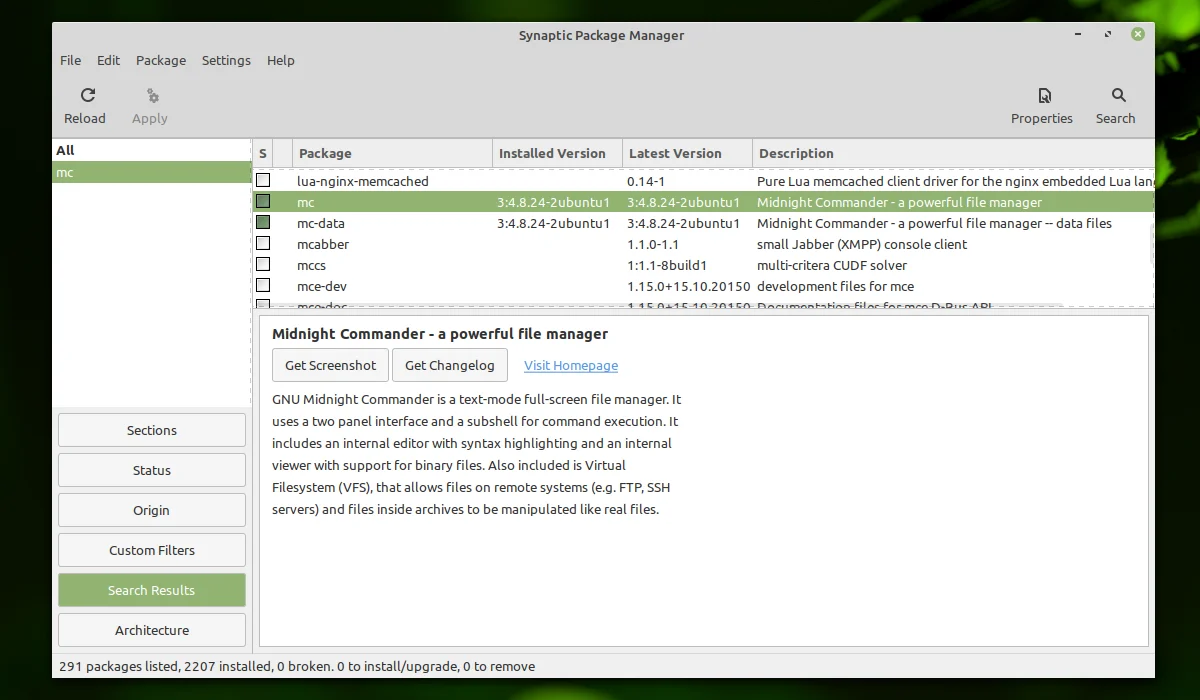Image resolution: width=1200 pixels, height=700 pixels.
Task: Open the File menu
Action: click(70, 60)
